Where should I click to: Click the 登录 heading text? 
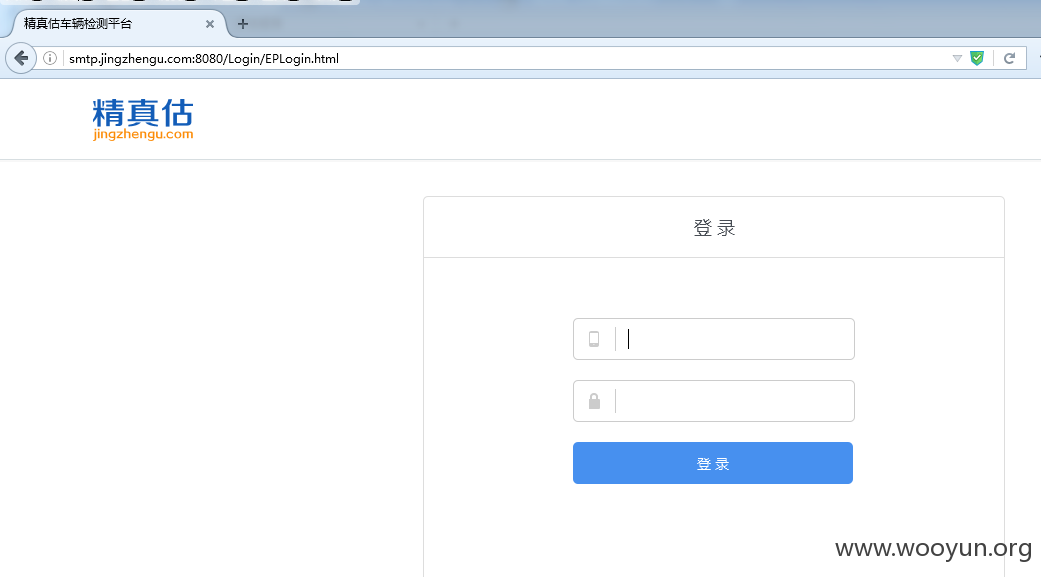click(x=714, y=228)
